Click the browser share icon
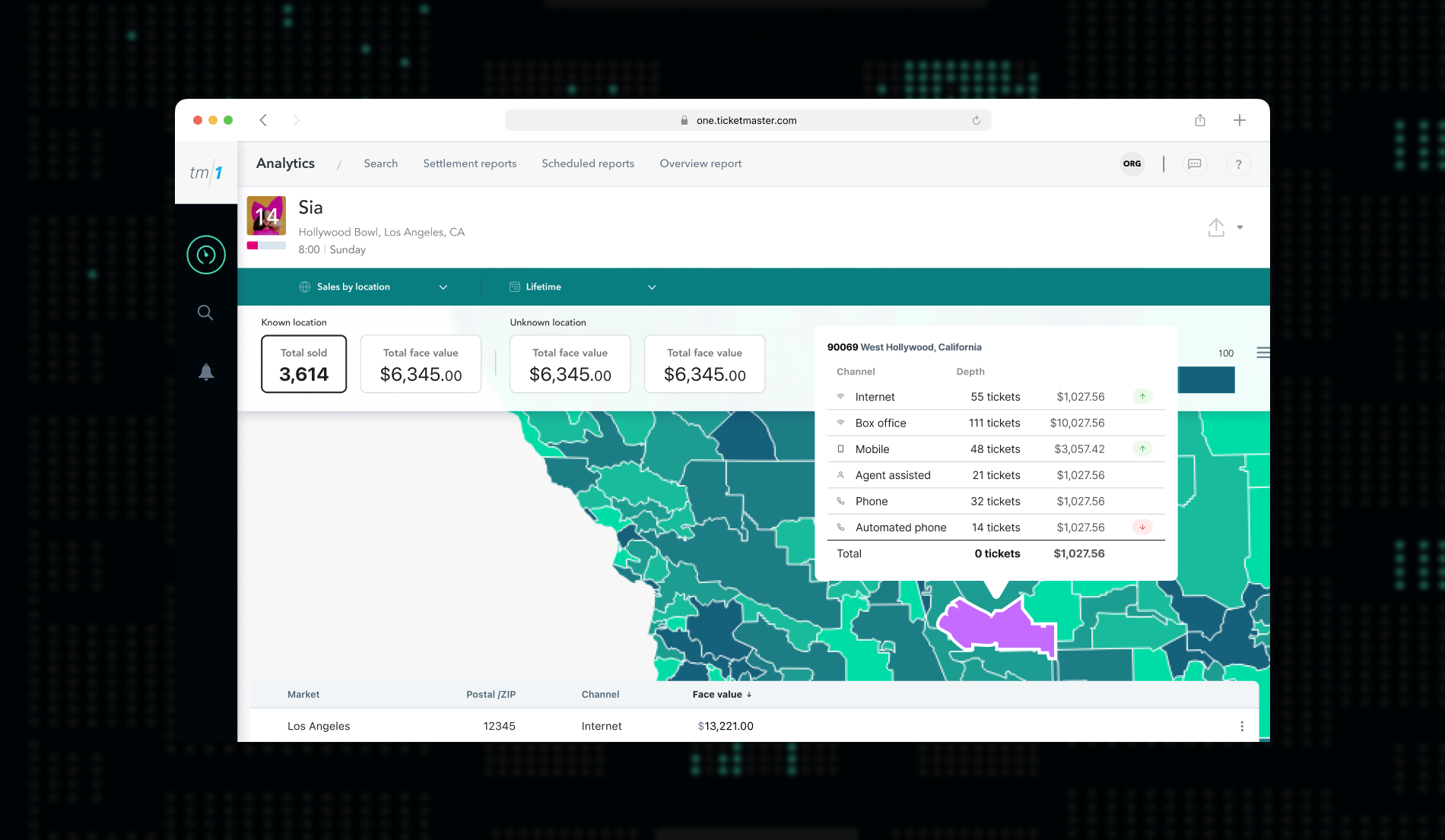Screen dimensions: 1445x840 (1200, 120)
